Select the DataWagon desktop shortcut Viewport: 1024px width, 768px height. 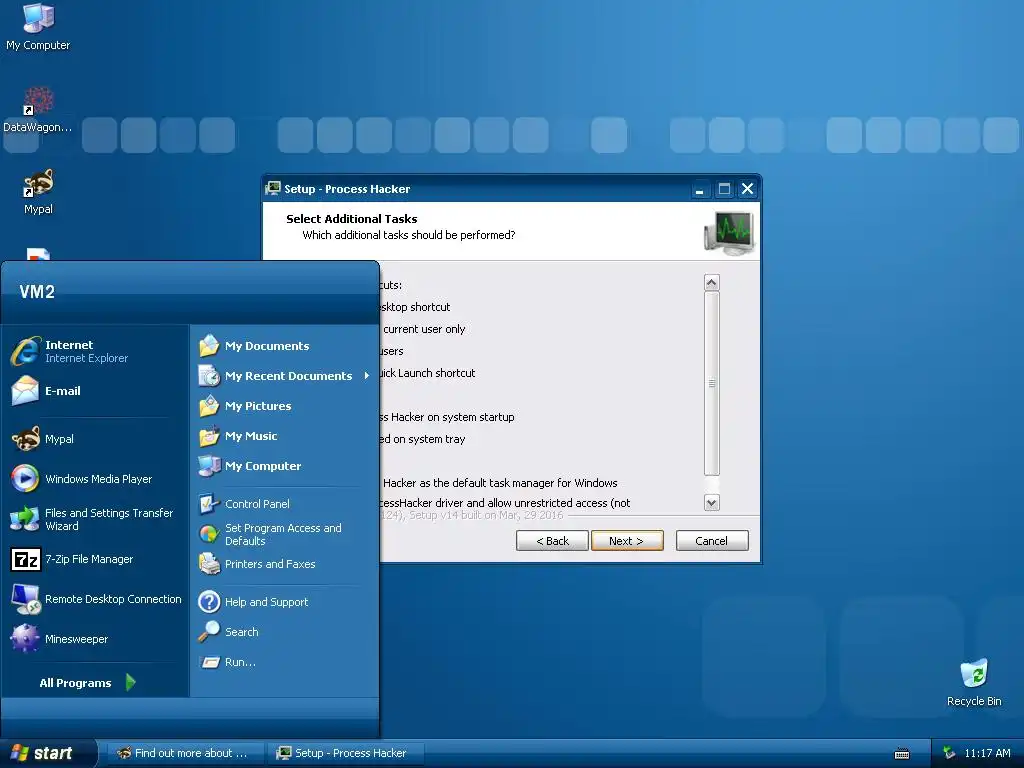[38, 110]
